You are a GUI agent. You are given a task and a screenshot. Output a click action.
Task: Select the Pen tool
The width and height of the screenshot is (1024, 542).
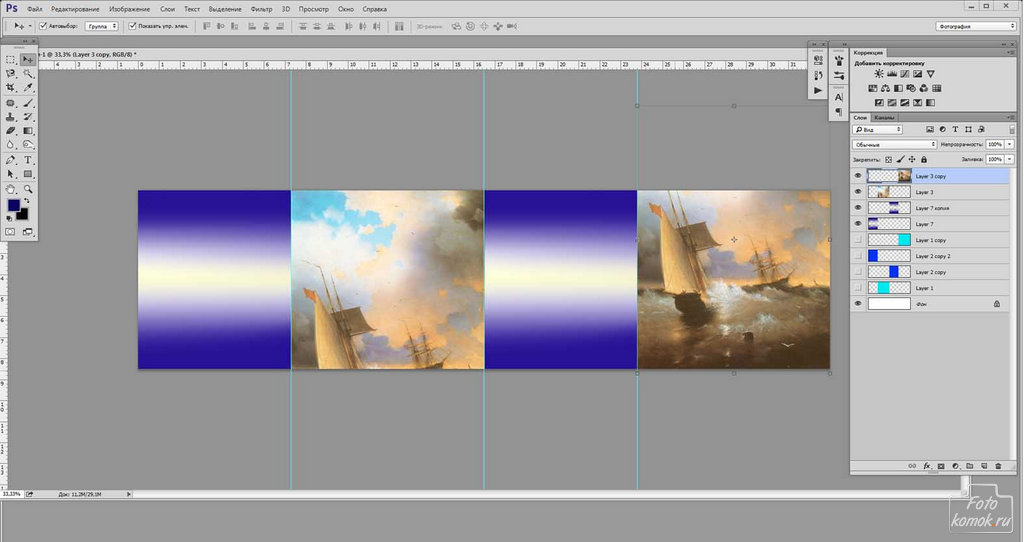pos(10,160)
